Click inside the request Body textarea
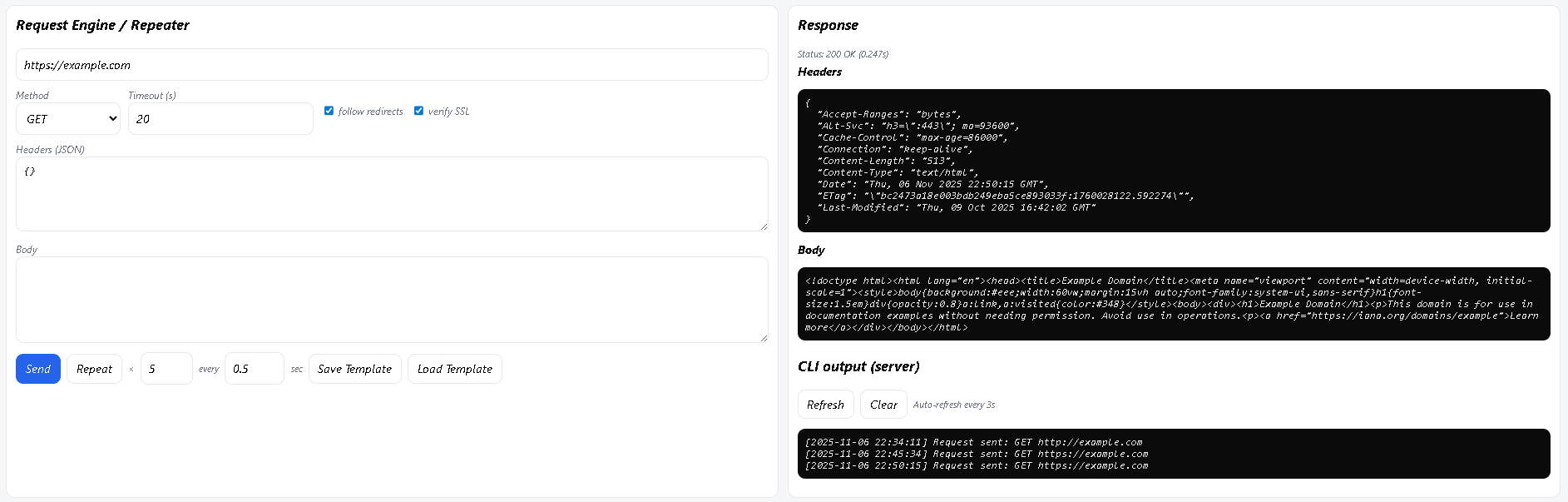Screen dimensions: 1568x502 click(x=392, y=300)
